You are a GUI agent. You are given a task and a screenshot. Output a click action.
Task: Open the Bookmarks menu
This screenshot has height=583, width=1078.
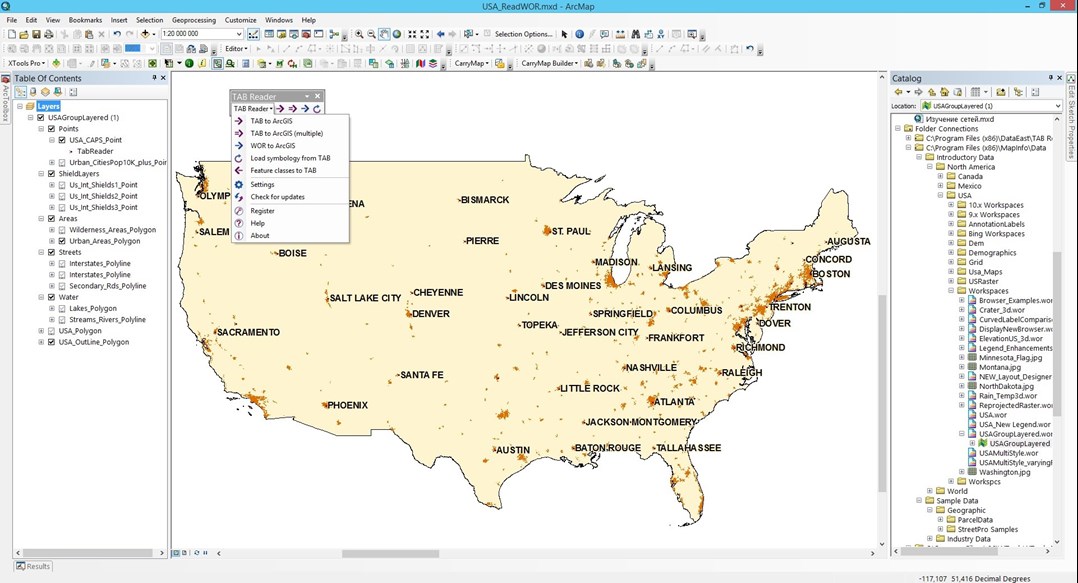tap(85, 20)
